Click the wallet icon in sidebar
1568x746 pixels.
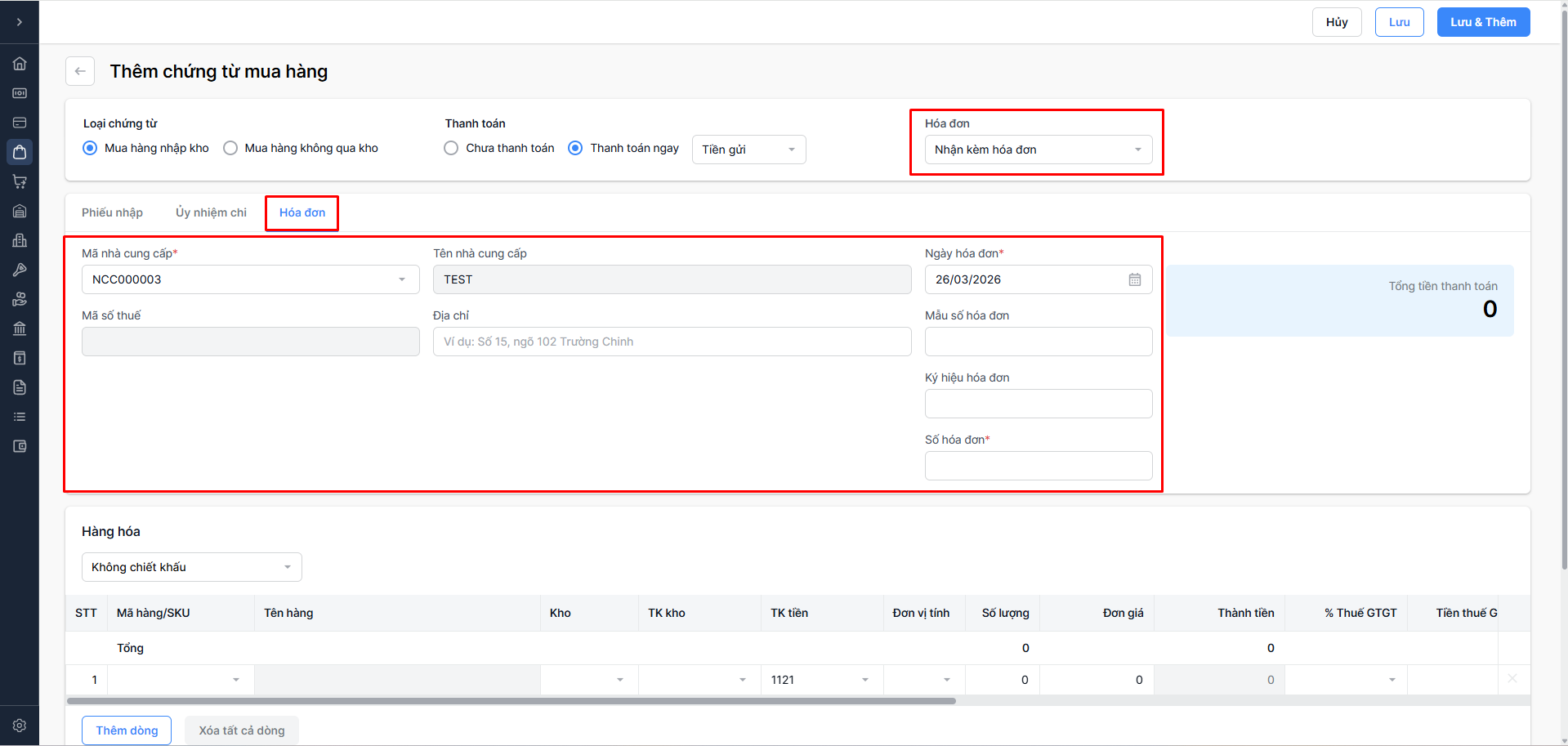20,446
